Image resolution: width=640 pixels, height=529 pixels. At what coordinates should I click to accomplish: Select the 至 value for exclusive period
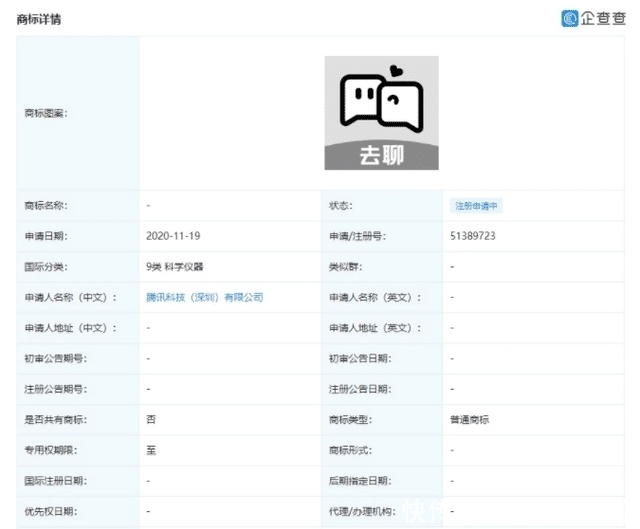coord(151,450)
